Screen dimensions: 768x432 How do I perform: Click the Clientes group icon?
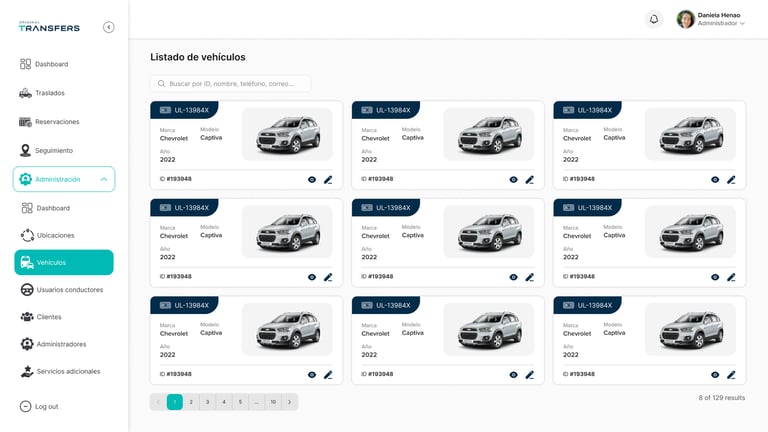[x=27, y=317]
